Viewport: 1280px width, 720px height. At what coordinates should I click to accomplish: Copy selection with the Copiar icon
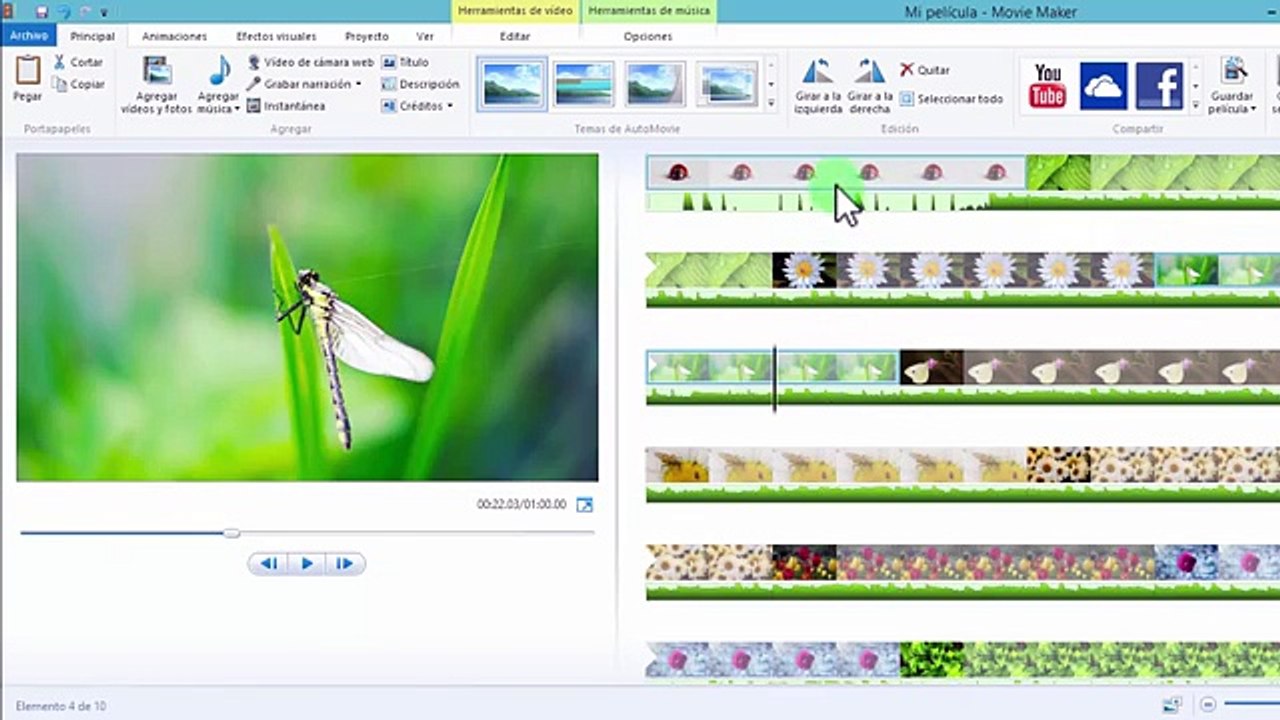coord(78,84)
